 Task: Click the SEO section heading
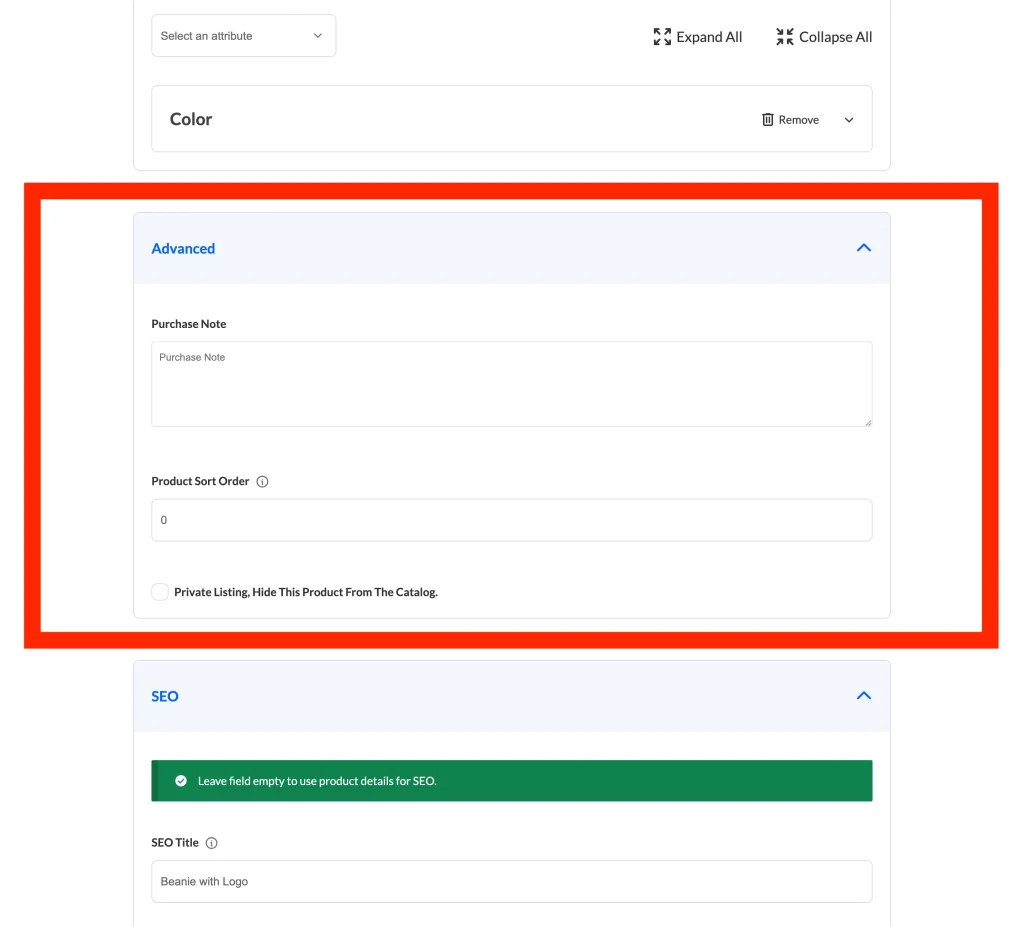pos(165,697)
